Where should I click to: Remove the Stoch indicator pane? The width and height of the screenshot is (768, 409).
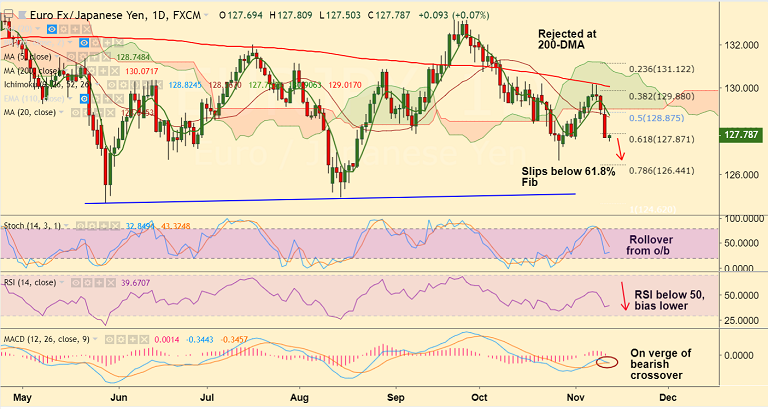coord(115,226)
